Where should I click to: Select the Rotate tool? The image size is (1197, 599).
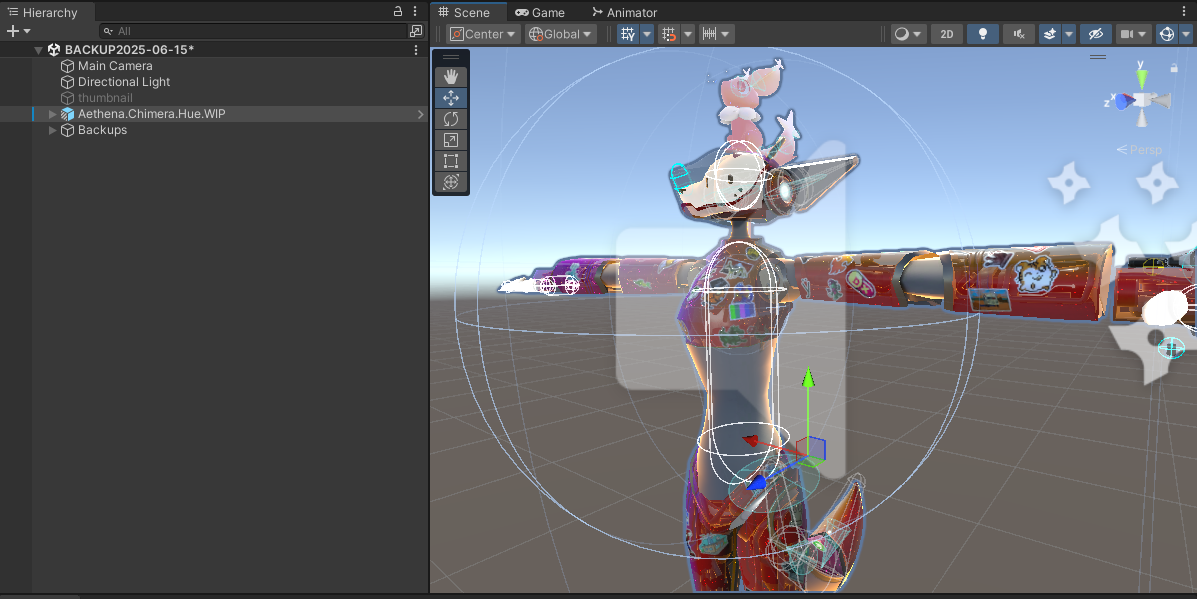point(450,118)
